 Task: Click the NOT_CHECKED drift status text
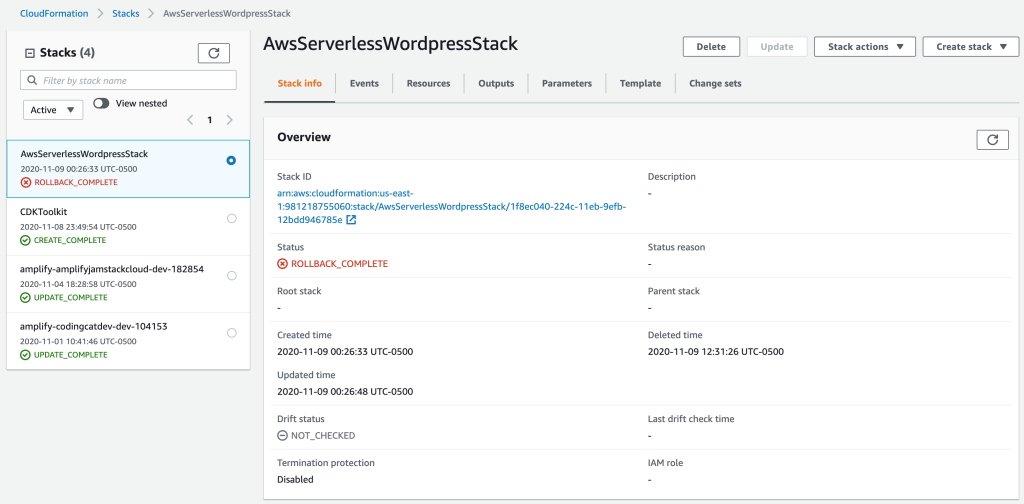point(323,435)
